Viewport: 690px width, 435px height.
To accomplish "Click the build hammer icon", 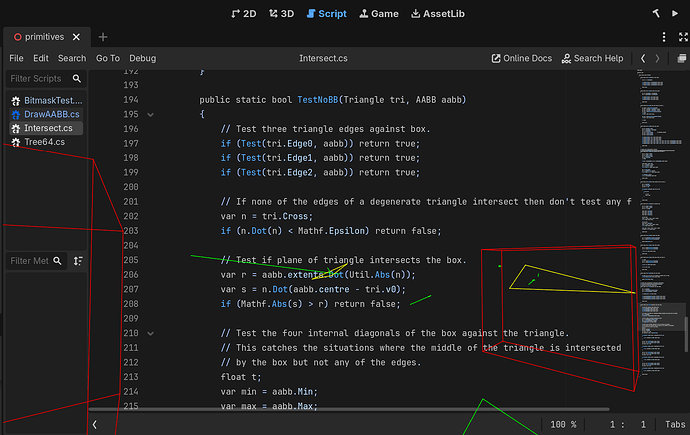I will (x=656, y=14).
